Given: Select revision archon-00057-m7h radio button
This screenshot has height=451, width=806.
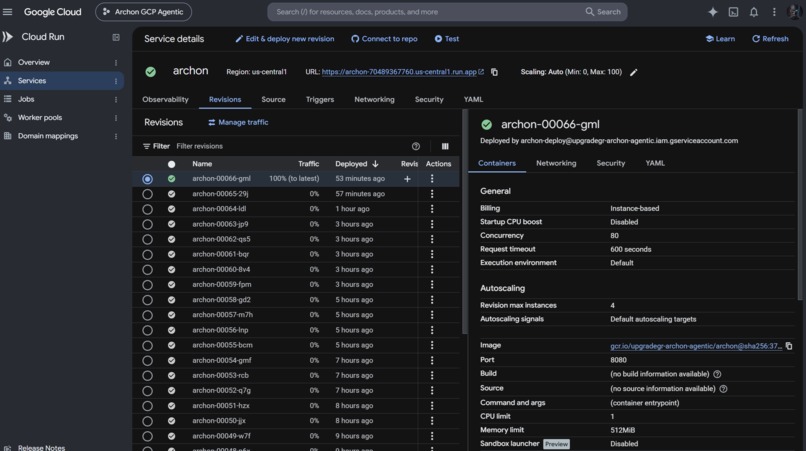Looking at the screenshot, I should tap(148, 315).
